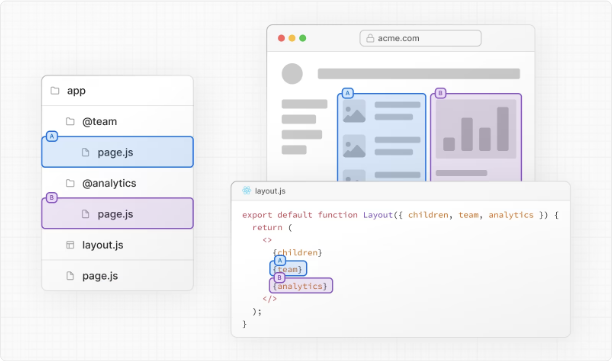Click the app folder icon
The width and height of the screenshot is (612, 361).
point(55,91)
